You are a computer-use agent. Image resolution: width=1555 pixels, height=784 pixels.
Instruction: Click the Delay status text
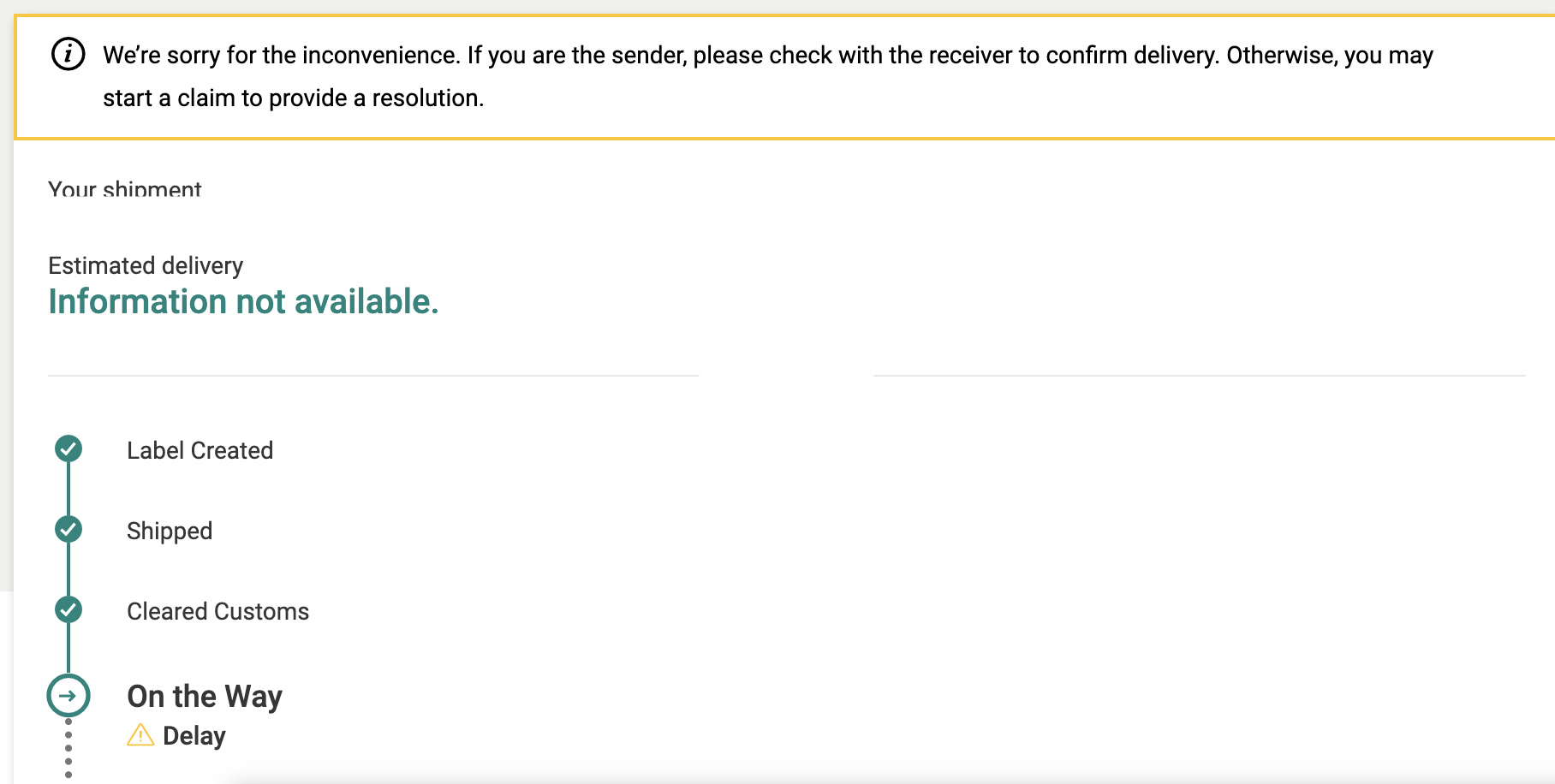pyautogui.click(x=194, y=736)
